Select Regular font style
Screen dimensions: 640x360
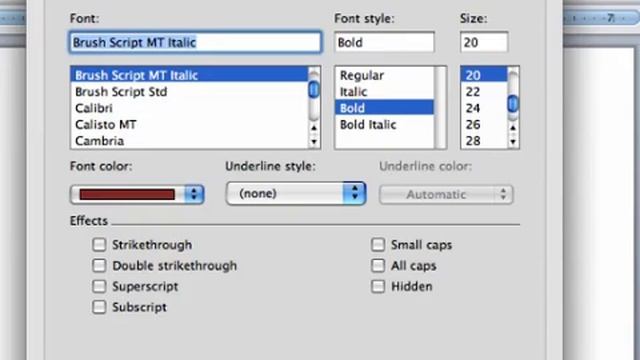click(x=384, y=75)
